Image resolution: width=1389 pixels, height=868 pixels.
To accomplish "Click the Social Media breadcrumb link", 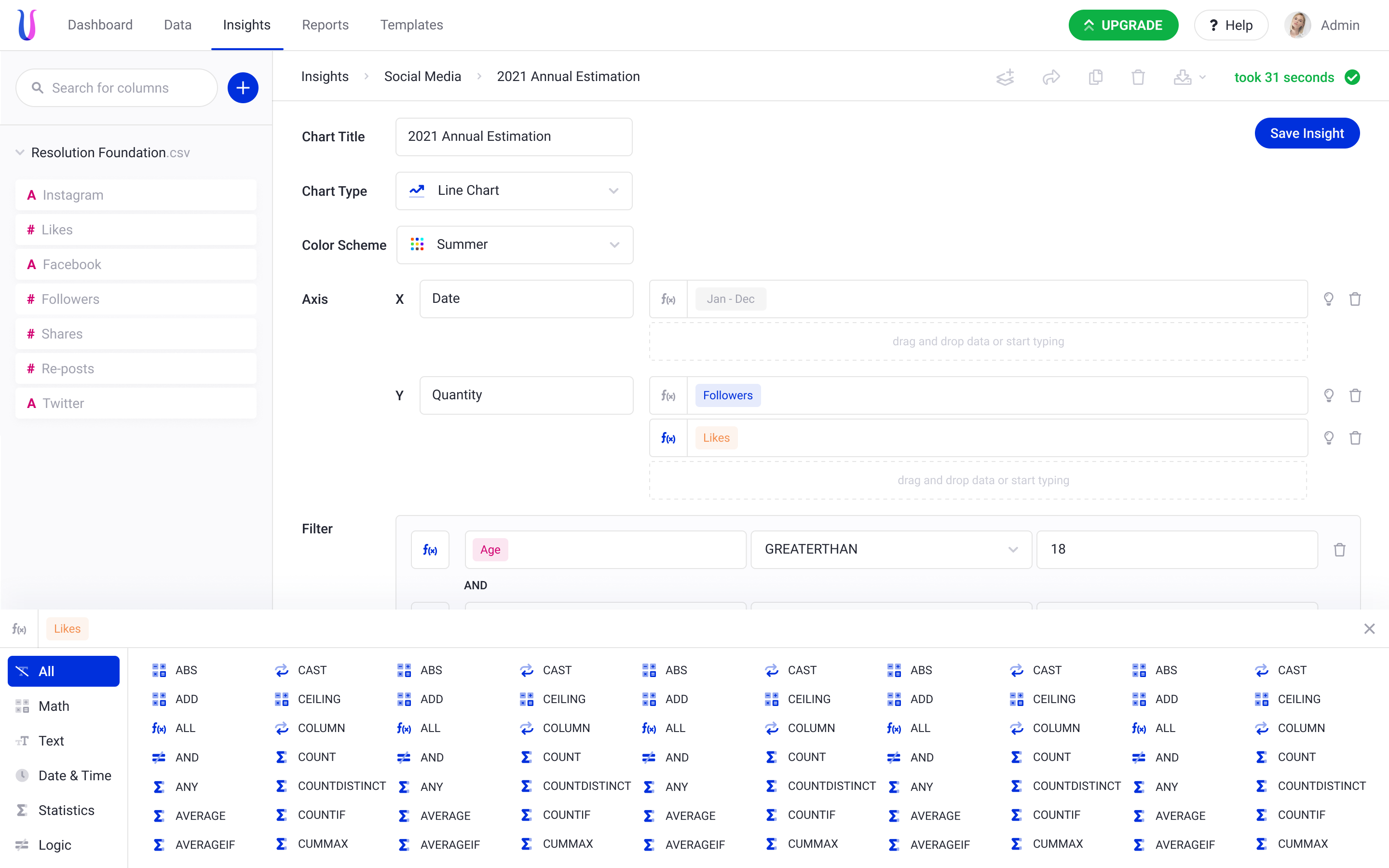I will pos(422,76).
